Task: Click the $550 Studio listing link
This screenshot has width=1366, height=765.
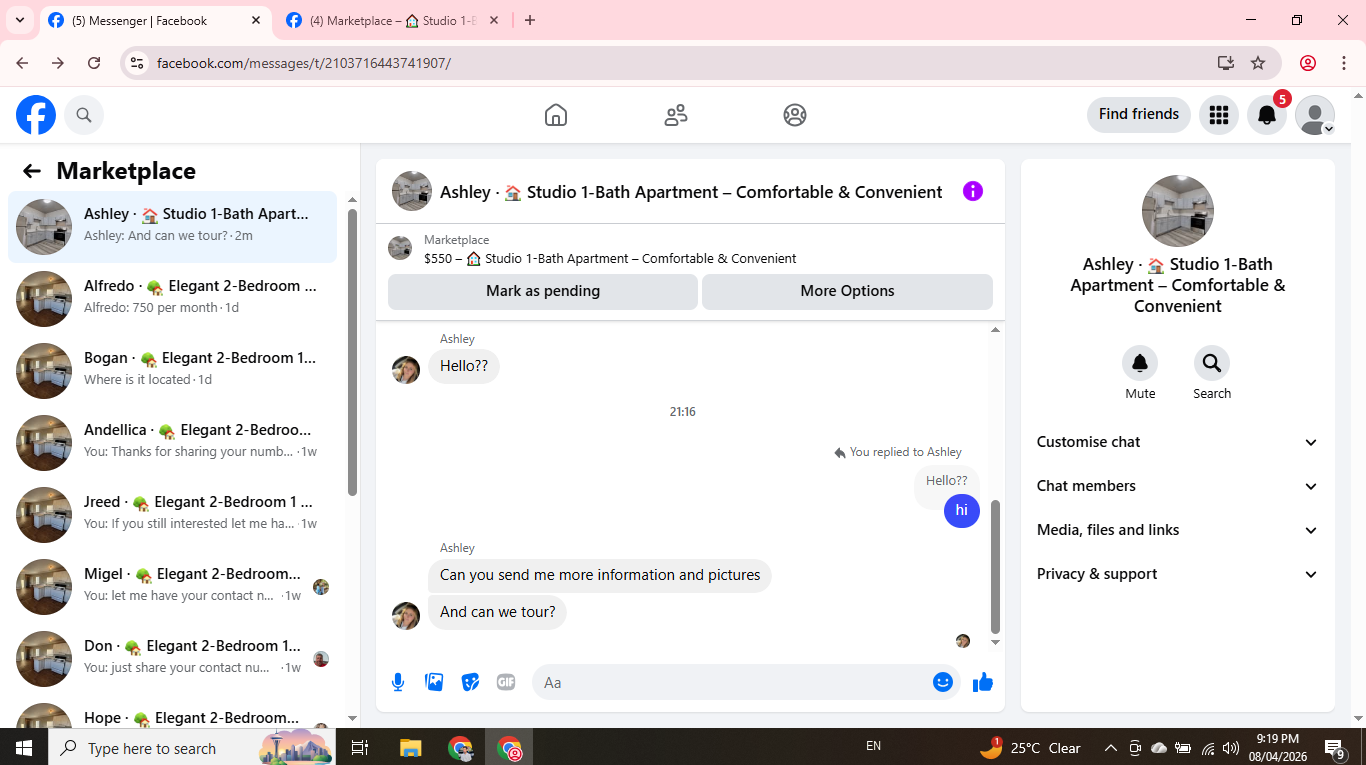Action: [610, 258]
